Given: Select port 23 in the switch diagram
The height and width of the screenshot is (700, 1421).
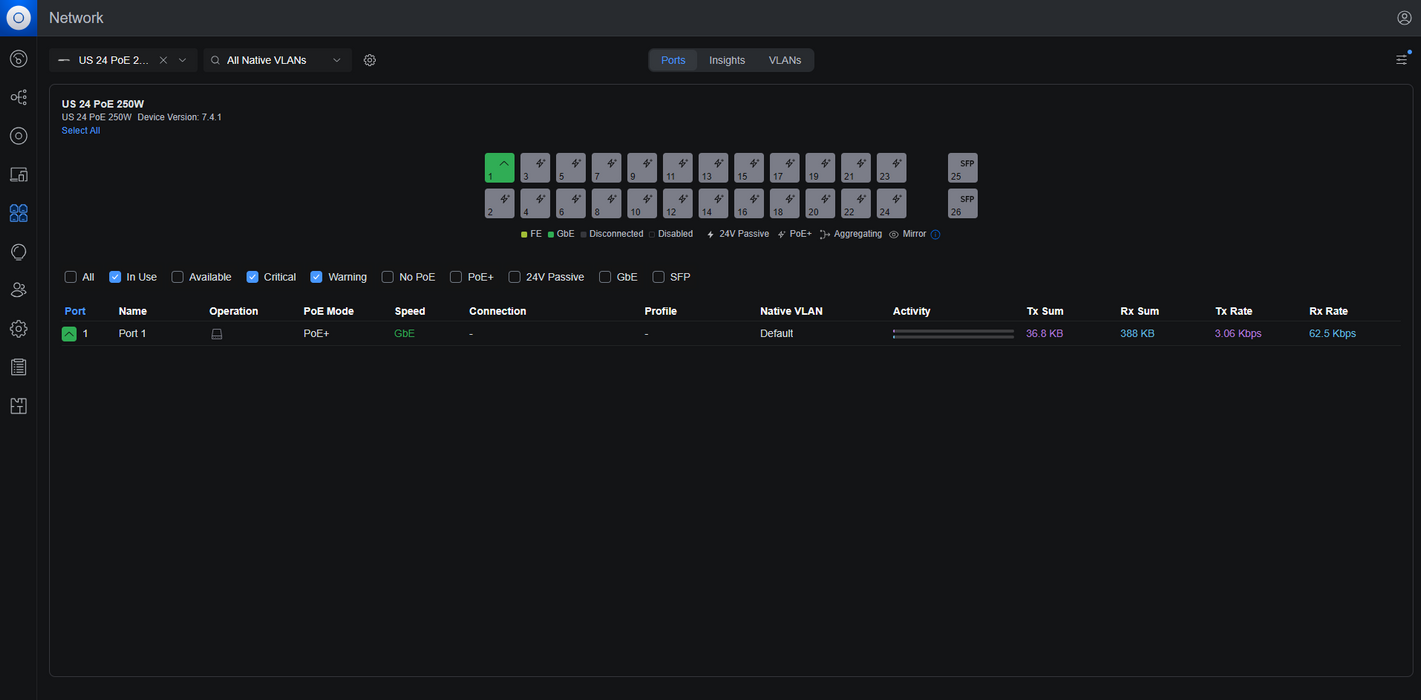Looking at the screenshot, I should [892, 168].
